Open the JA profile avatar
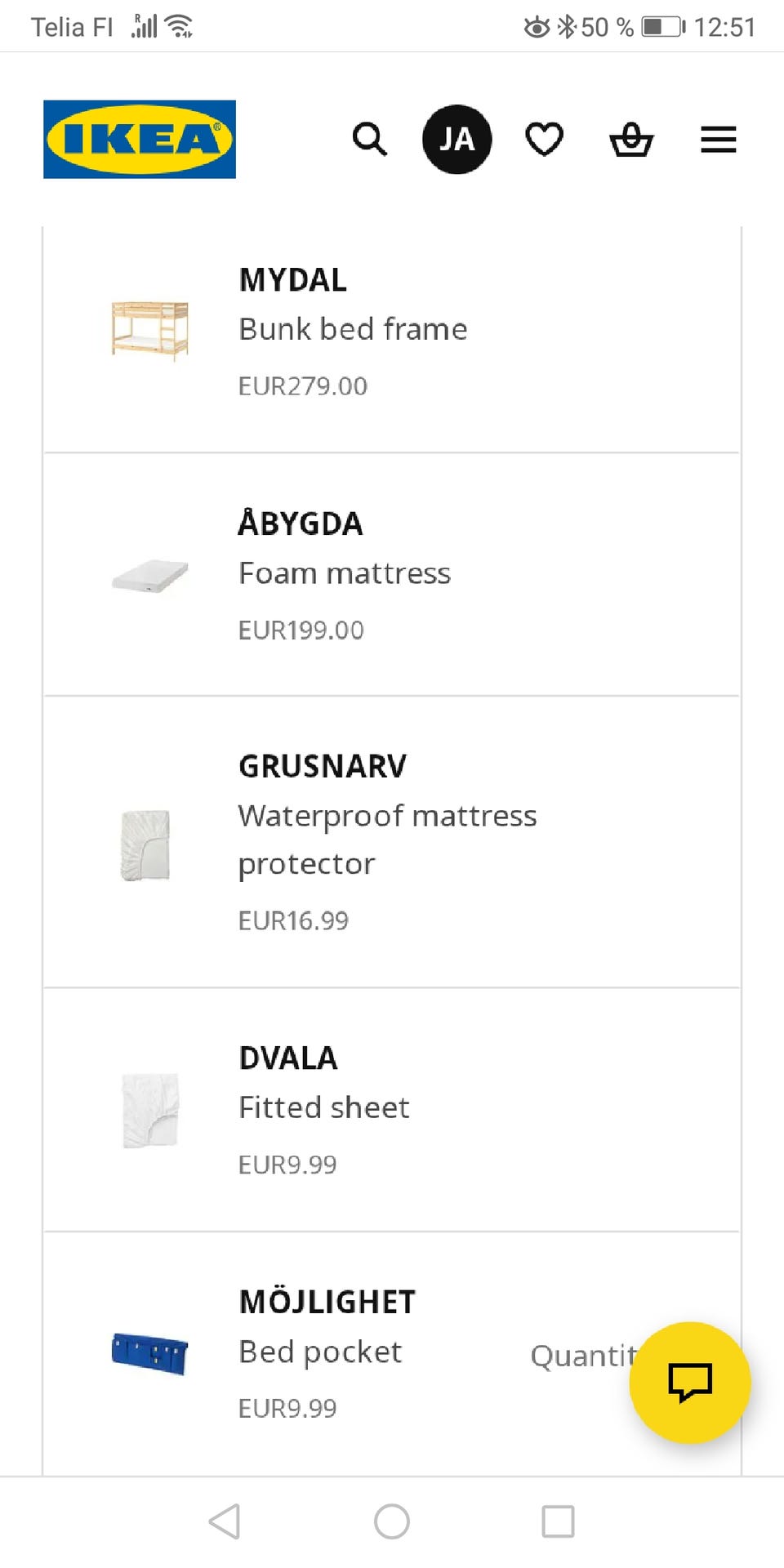 click(x=457, y=140)
